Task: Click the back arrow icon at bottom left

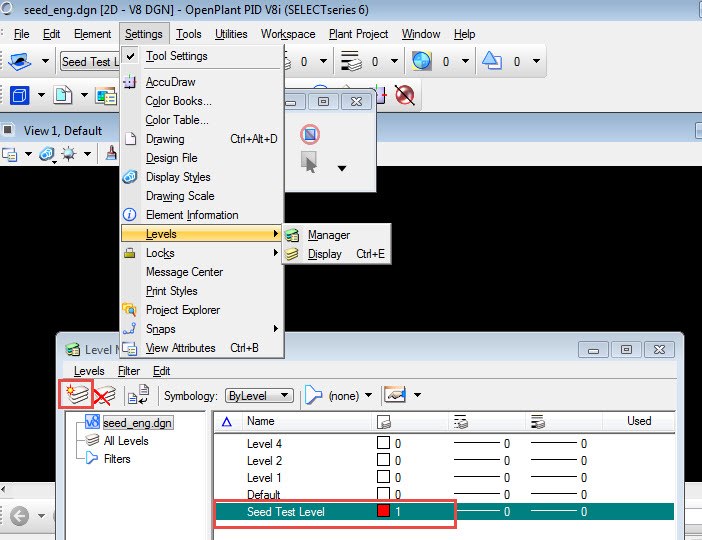Action: [20, 516]
